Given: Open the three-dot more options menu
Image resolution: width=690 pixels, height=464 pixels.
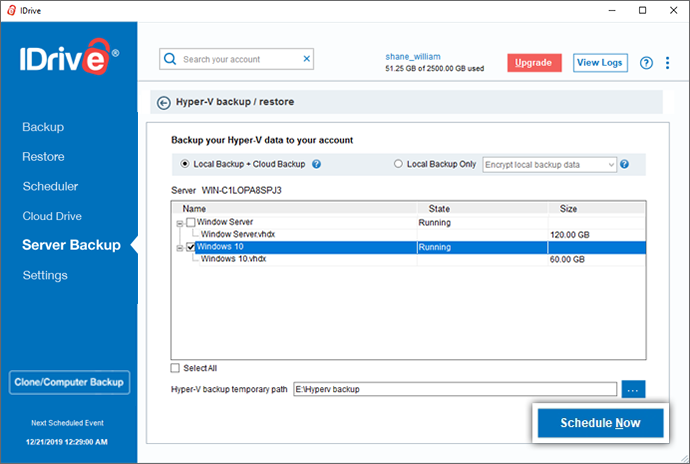Looking at the screenshot, I should (668, 63).
